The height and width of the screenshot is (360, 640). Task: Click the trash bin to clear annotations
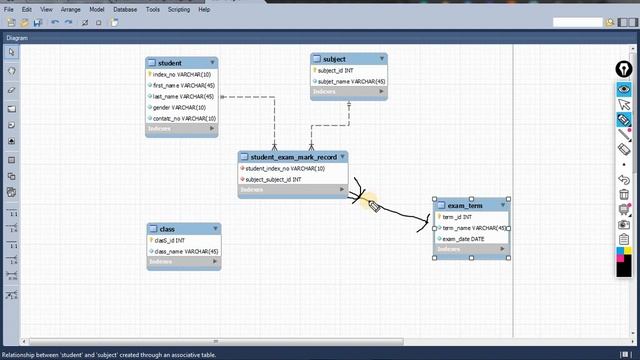coord(624,194)
